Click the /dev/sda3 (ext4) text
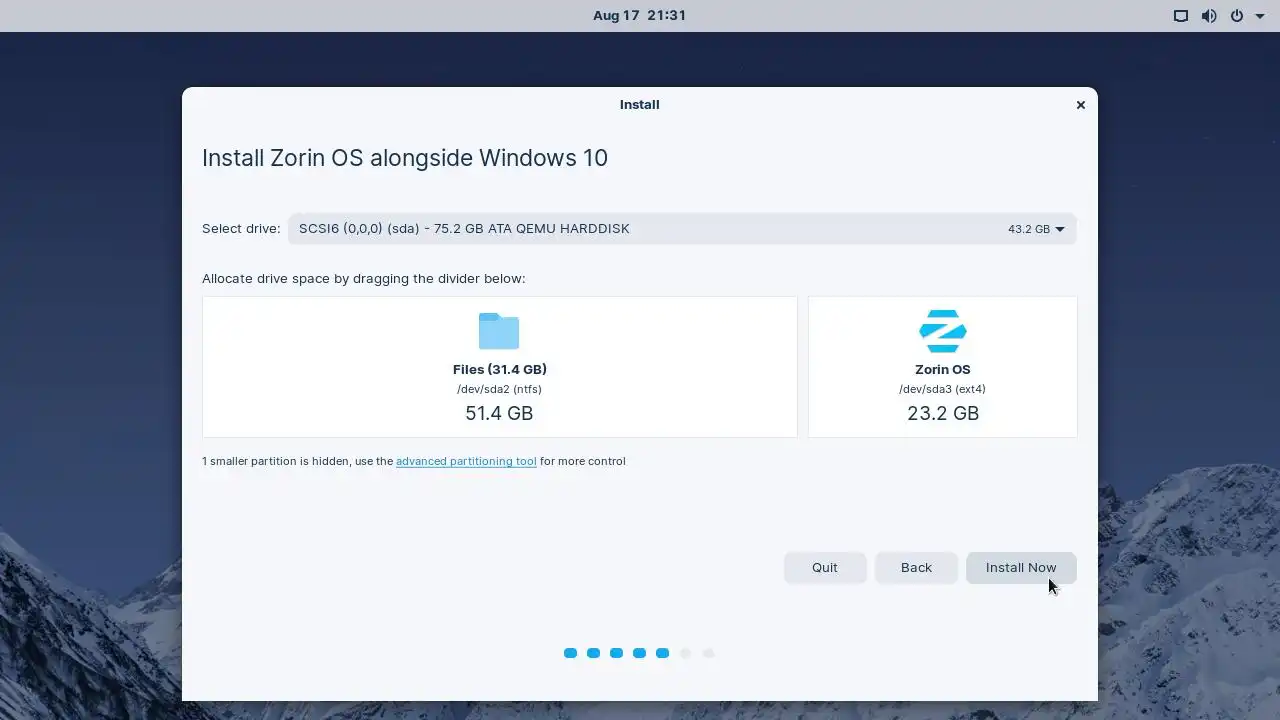1280x720 pixels. [x=942, y=389]
